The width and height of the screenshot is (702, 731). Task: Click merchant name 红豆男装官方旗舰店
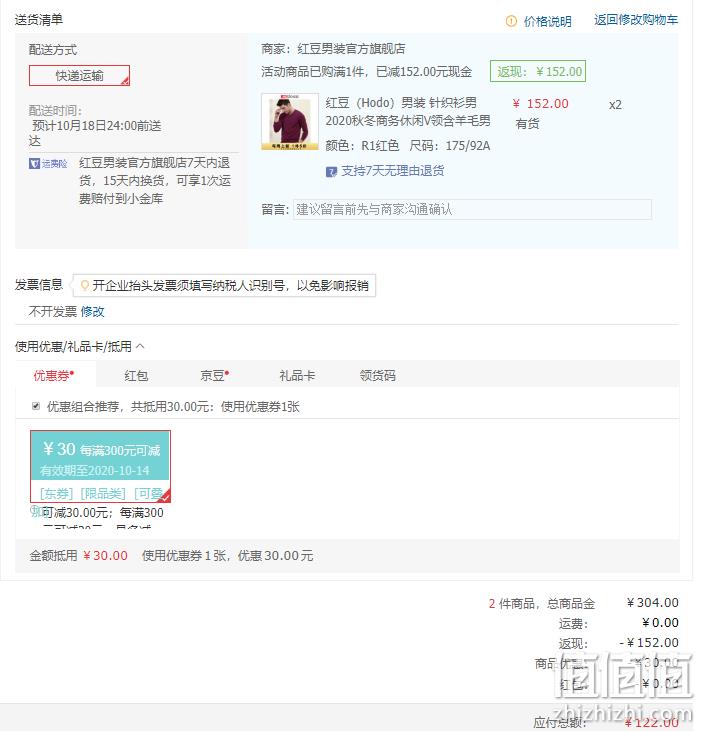point(351,49)
